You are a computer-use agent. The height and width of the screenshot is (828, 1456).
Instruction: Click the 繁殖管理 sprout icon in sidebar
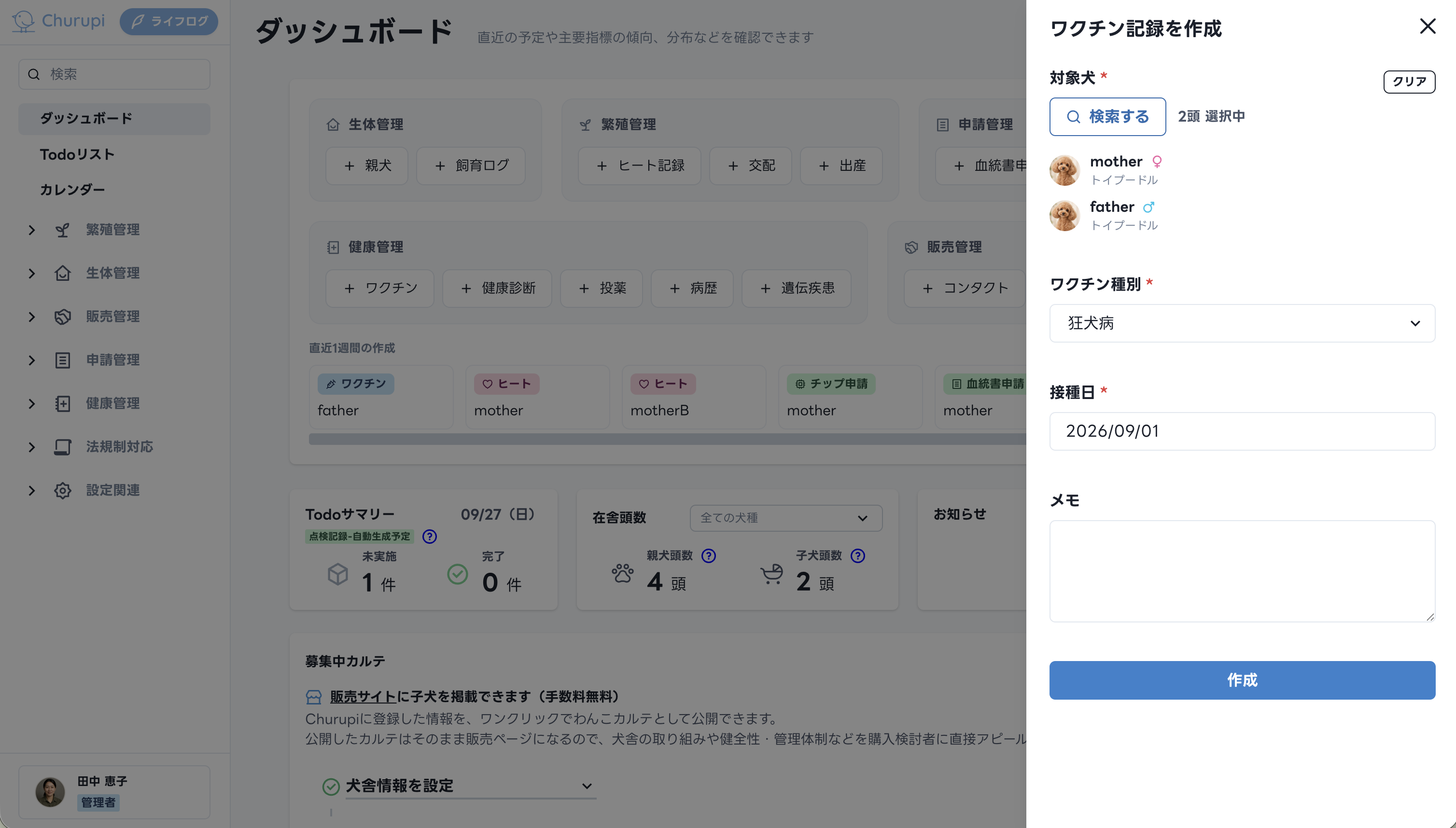click(x=63, y=230)
